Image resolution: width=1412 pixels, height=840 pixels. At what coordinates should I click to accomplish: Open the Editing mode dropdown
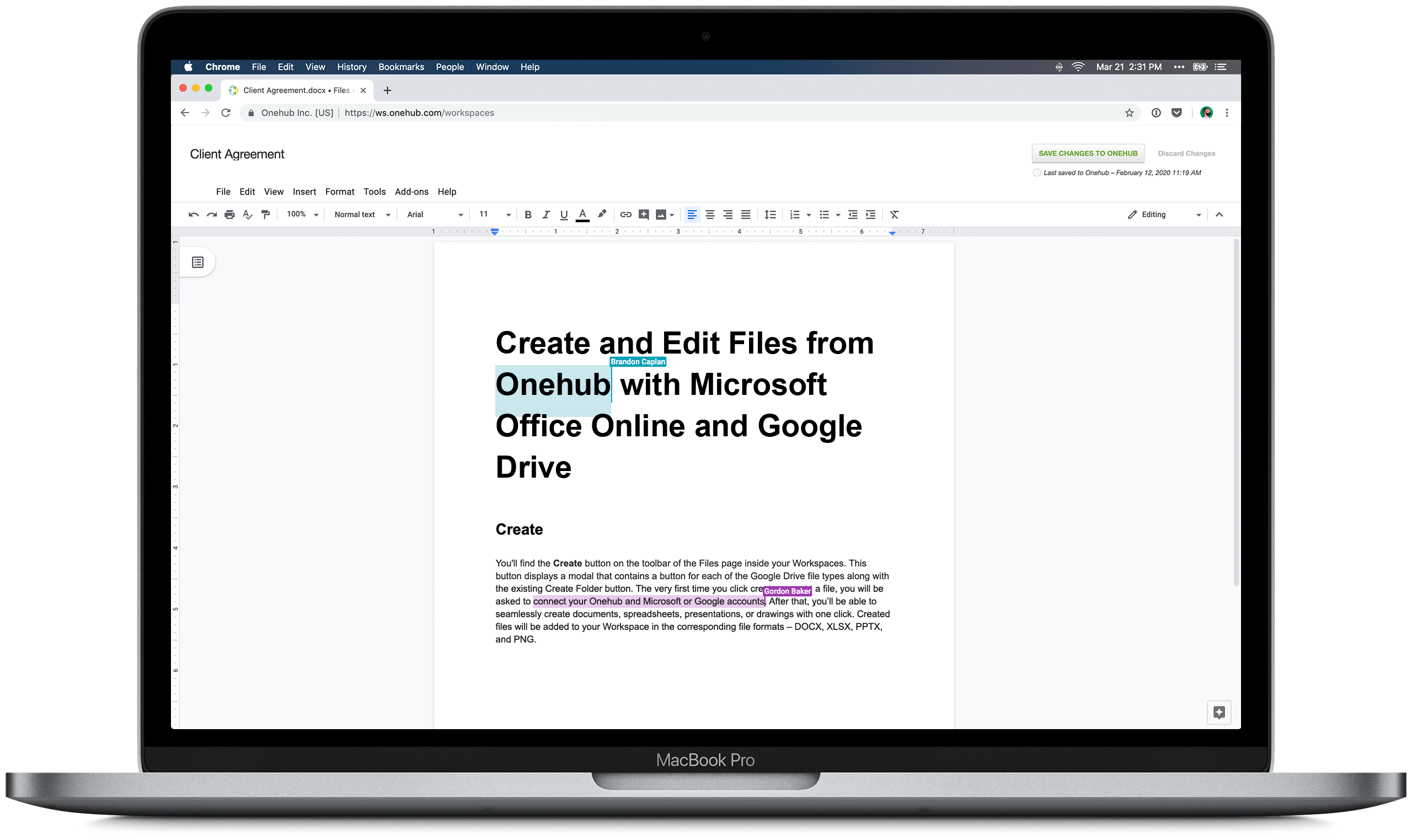pos(1163,215)
